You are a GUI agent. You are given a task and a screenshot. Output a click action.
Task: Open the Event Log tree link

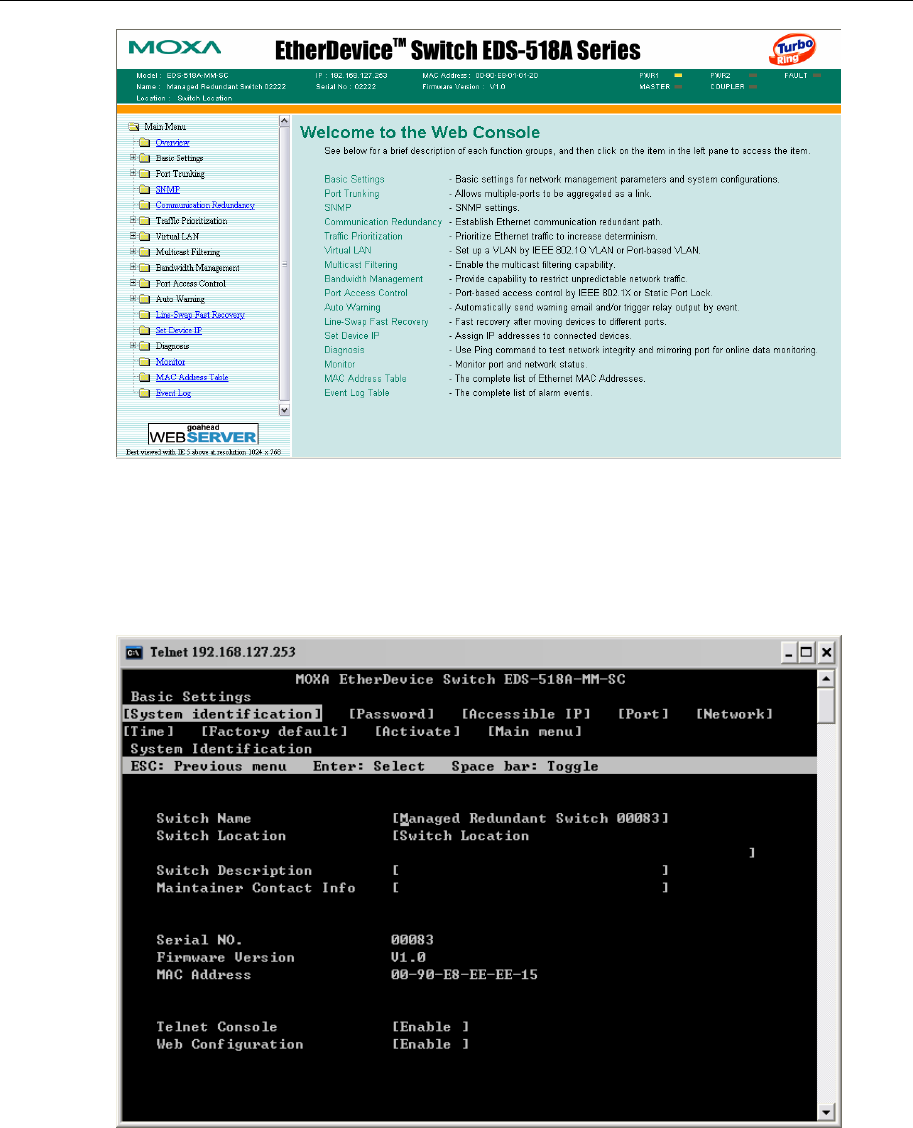click(173, 393)
